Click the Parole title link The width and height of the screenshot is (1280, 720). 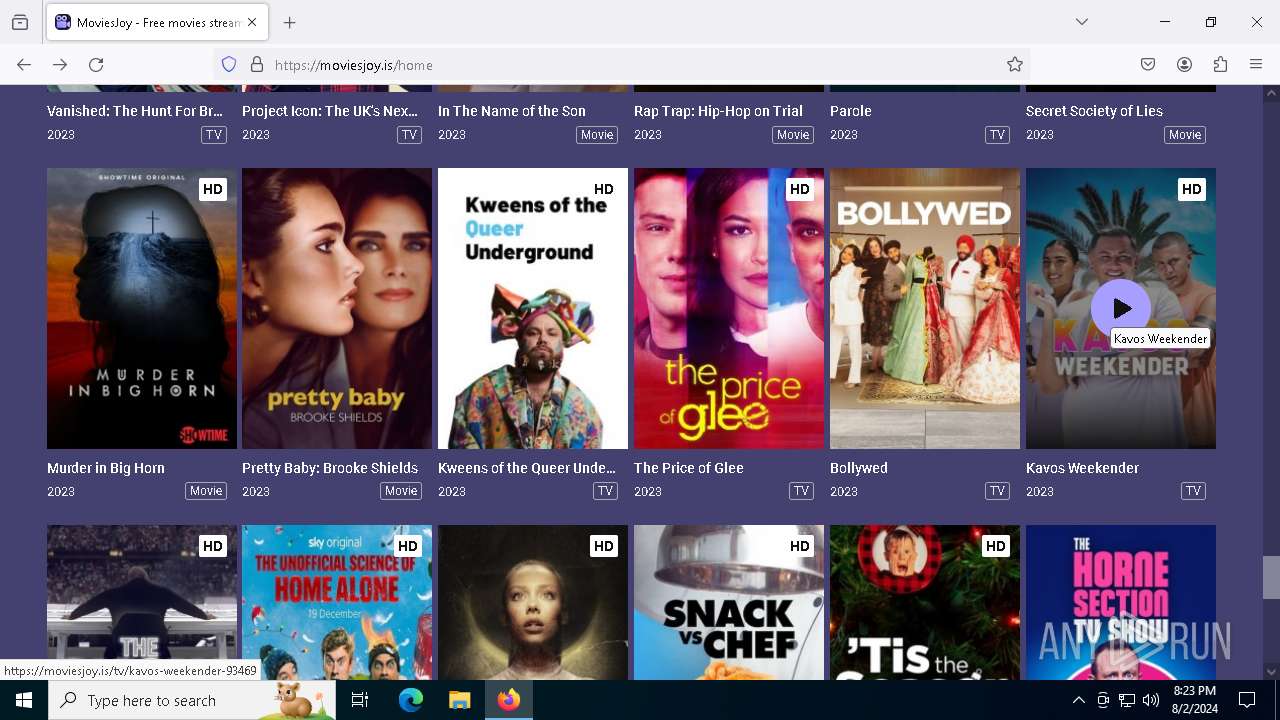pyautogui.click(x=851, y=111)
